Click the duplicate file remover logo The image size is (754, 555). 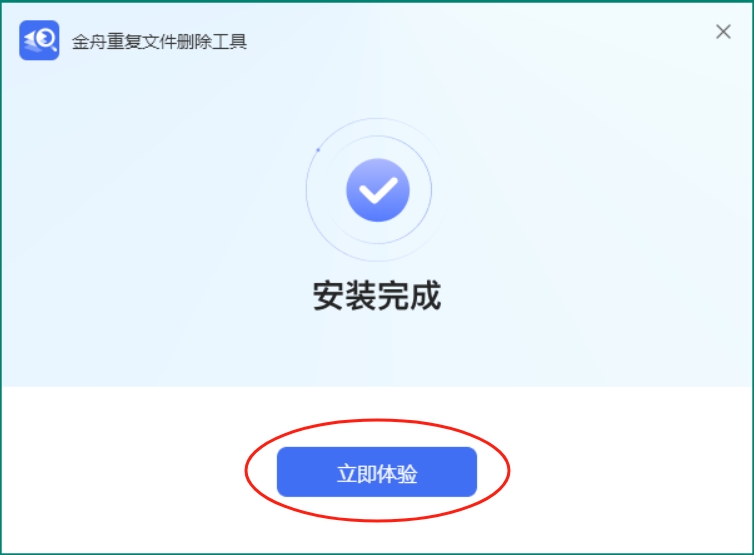(39, 40)
